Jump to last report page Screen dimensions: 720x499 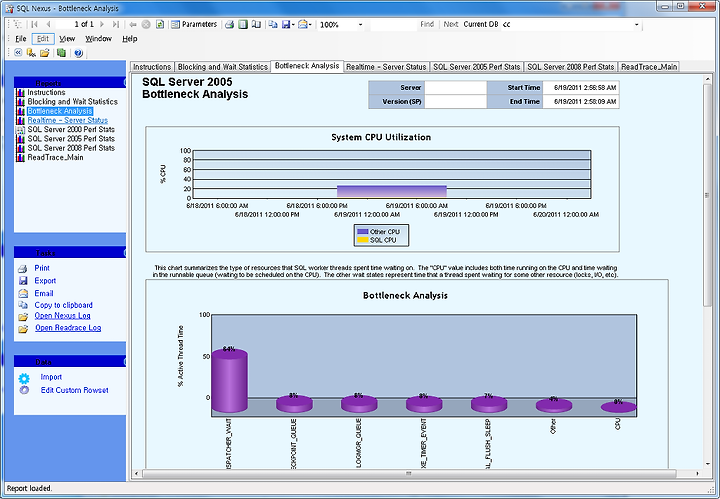(115, 24)
